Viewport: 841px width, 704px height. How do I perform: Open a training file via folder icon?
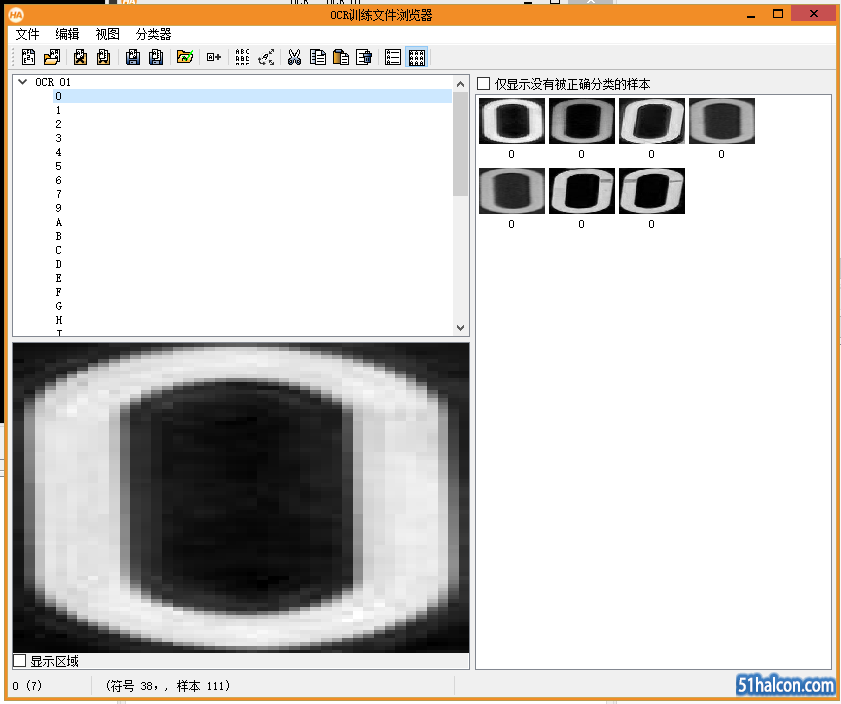coord(52,57)
